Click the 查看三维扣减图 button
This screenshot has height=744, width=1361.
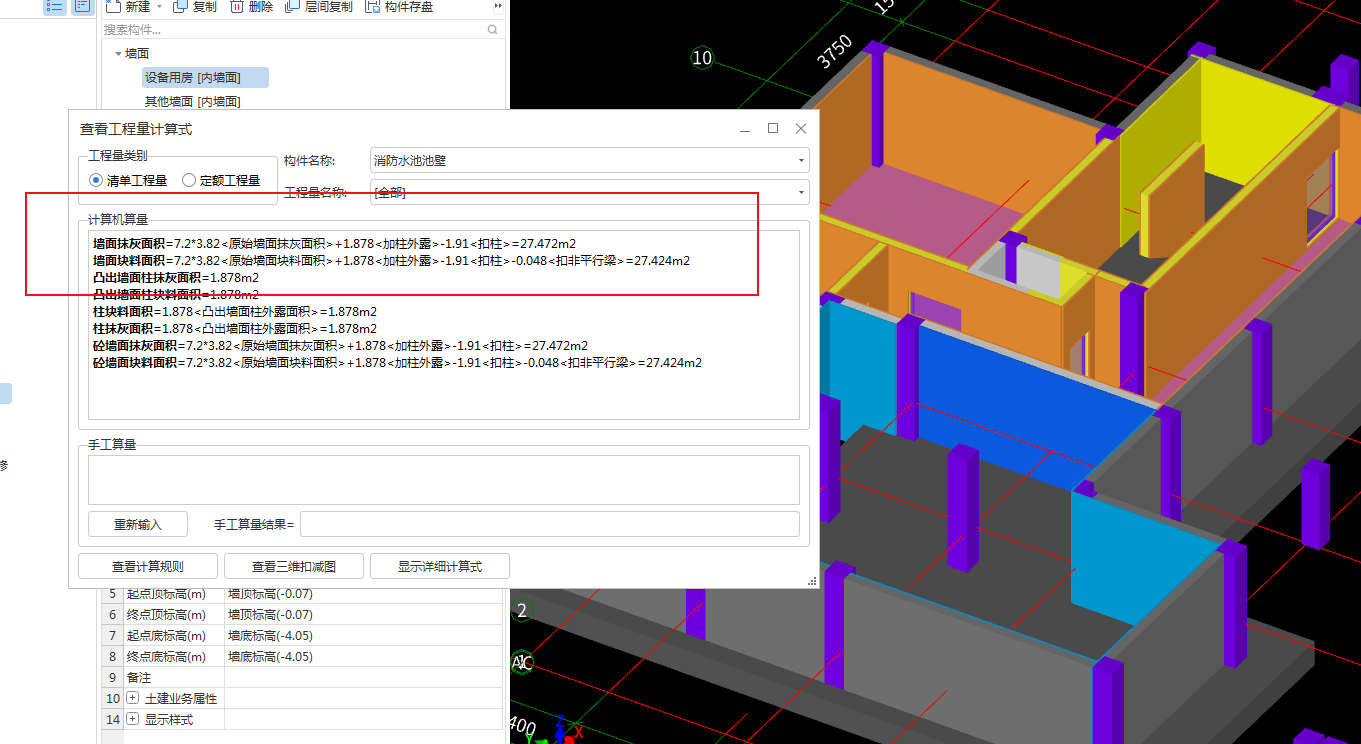(293, 566)
